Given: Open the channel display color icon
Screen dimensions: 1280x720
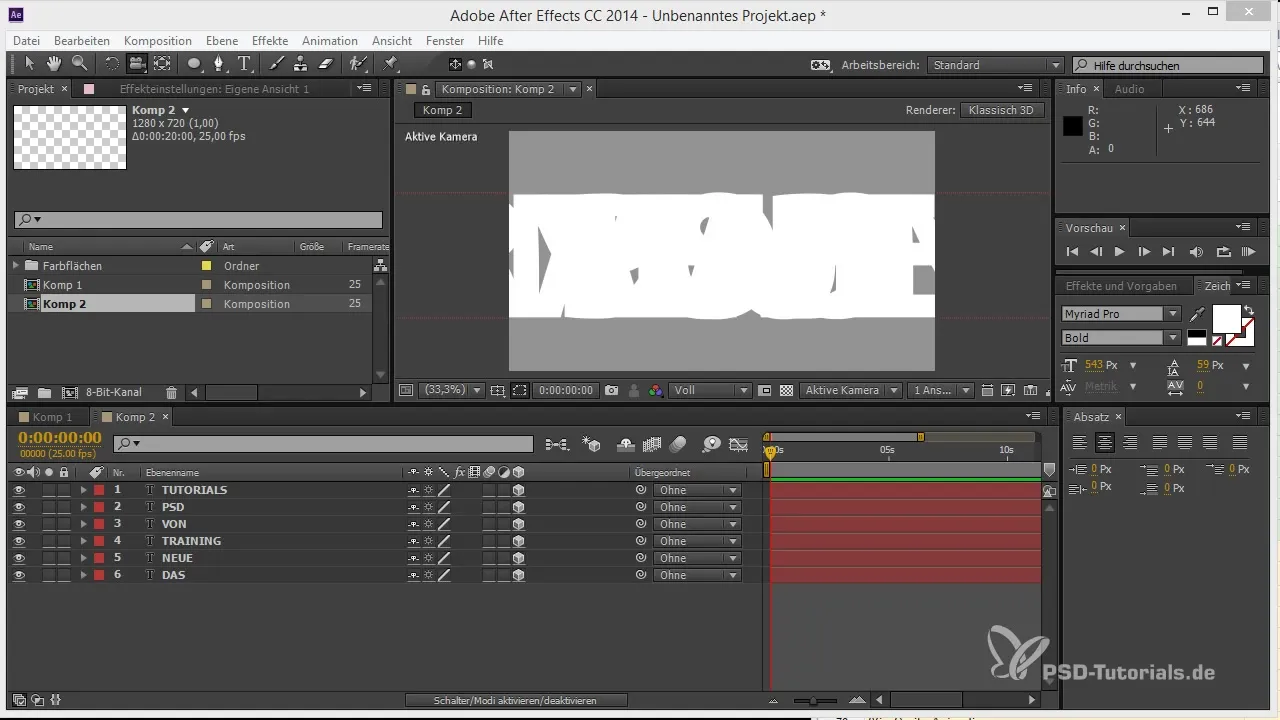Looking at the screenshot, I should point(656,390).
